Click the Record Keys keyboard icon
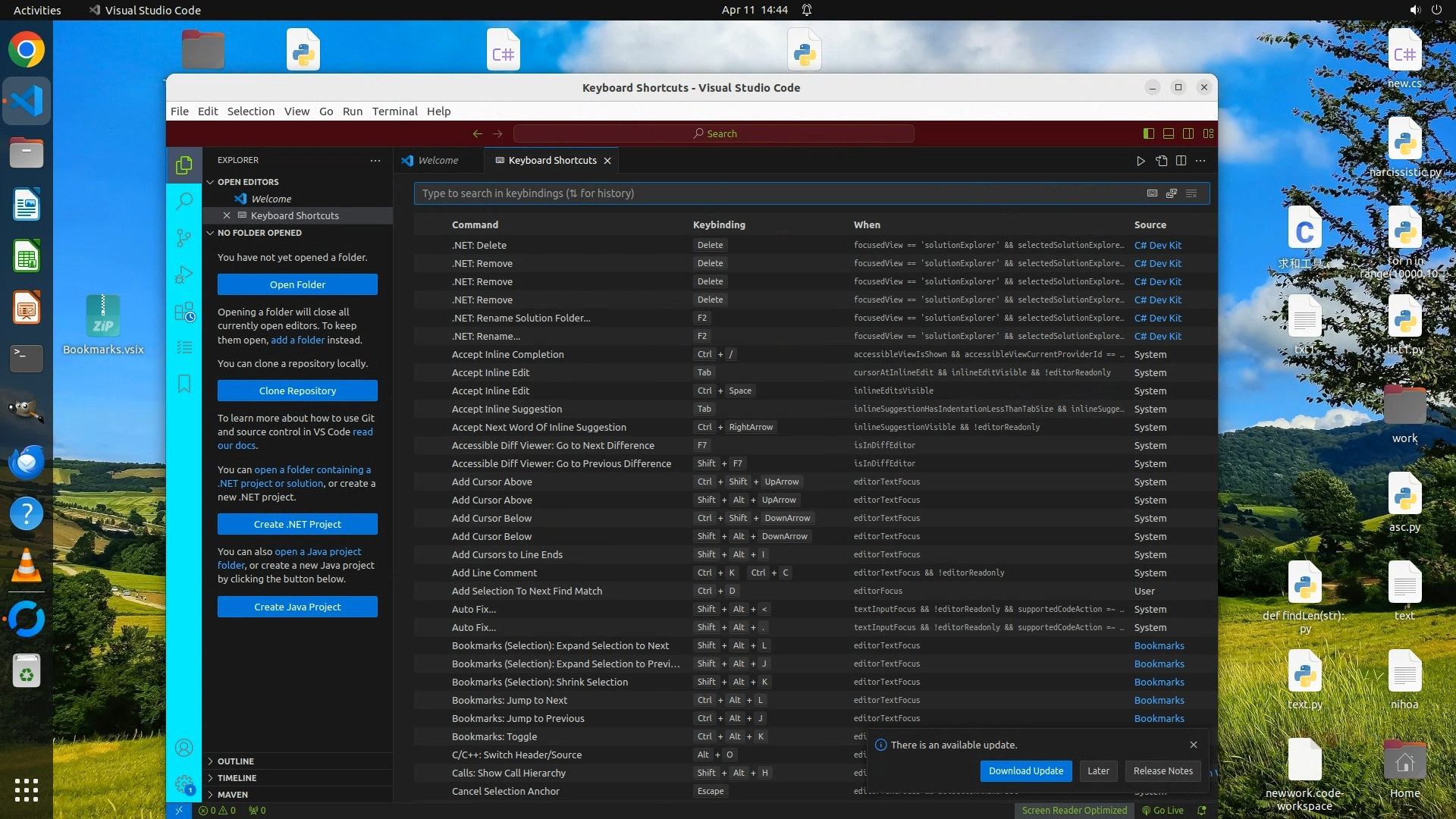Viewport: 1456px width, 819px height. click(x=1152, y=193)
